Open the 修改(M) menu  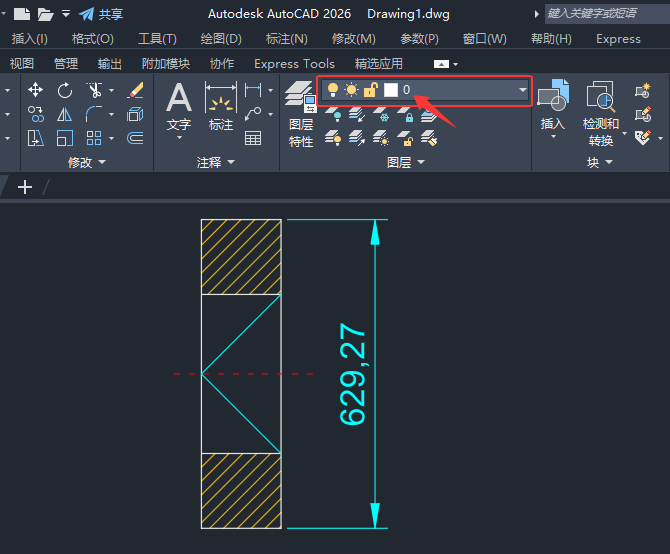coord(354,39)
